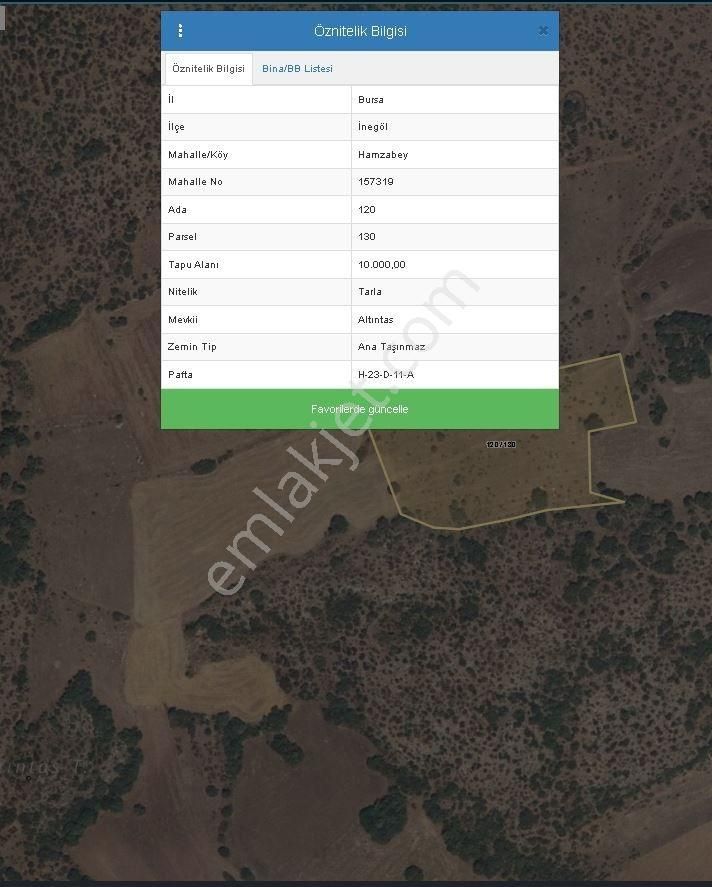
Task: Click the Pafta value H-23-D-11-A
Action: pyautogui.click(x=386, y=374)
